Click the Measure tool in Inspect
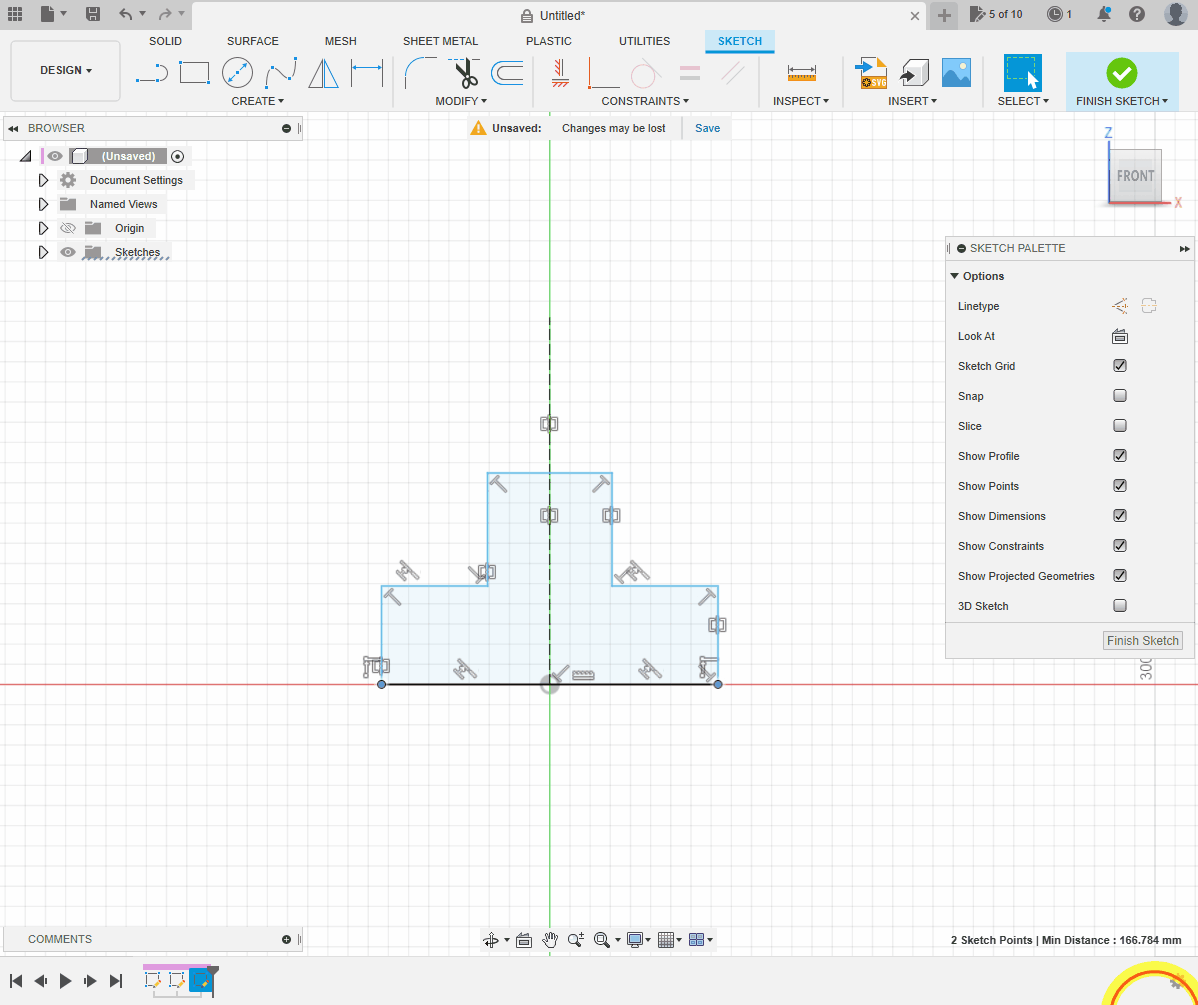 (x=802, y=73)
